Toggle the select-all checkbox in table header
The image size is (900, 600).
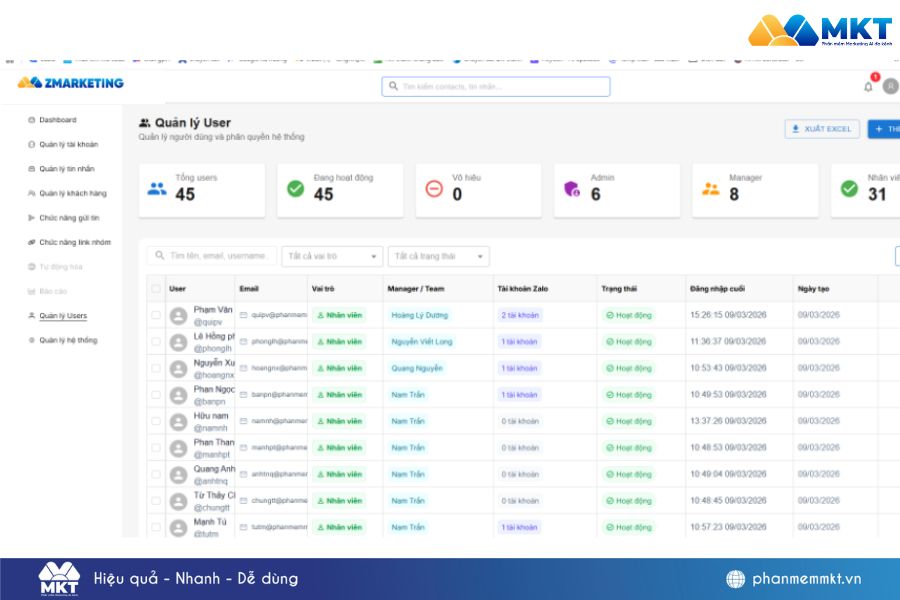click(156, 289)
